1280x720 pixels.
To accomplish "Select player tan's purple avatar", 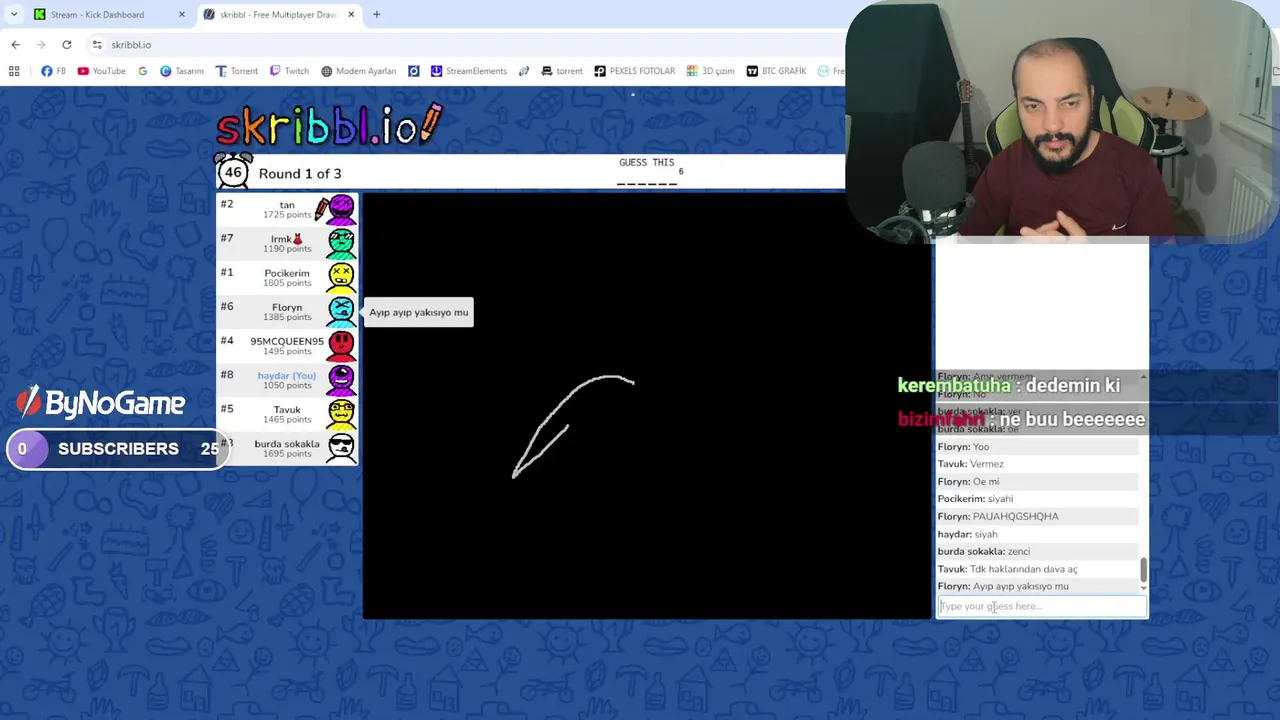I will tap(341, 209).
